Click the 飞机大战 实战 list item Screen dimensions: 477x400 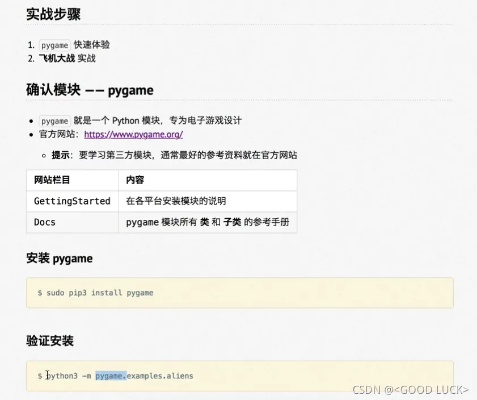tap(67, 58)
